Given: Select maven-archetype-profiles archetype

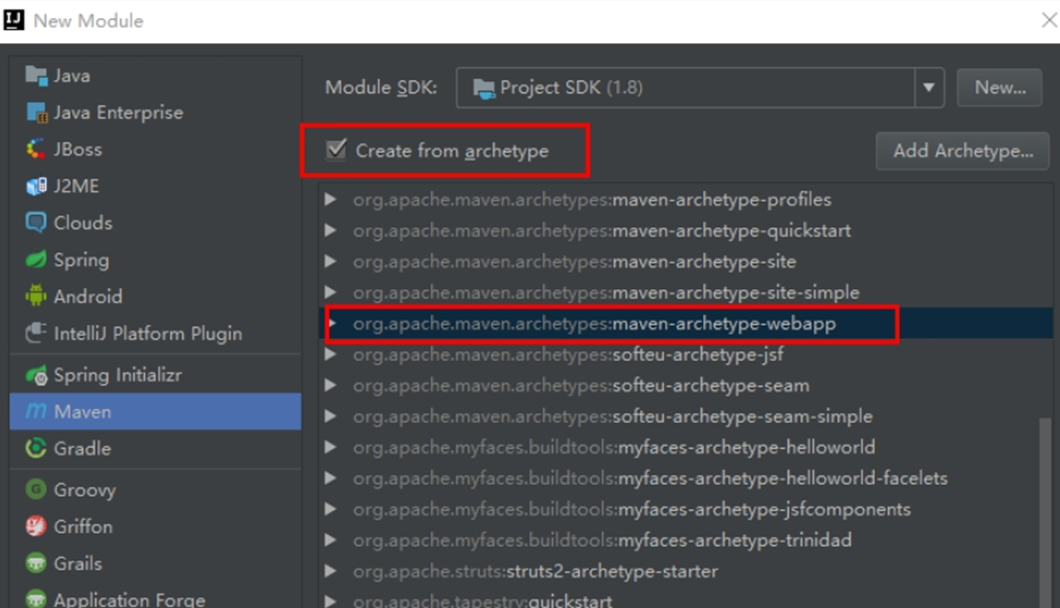Looking at the screenshot, I should 685,200.
